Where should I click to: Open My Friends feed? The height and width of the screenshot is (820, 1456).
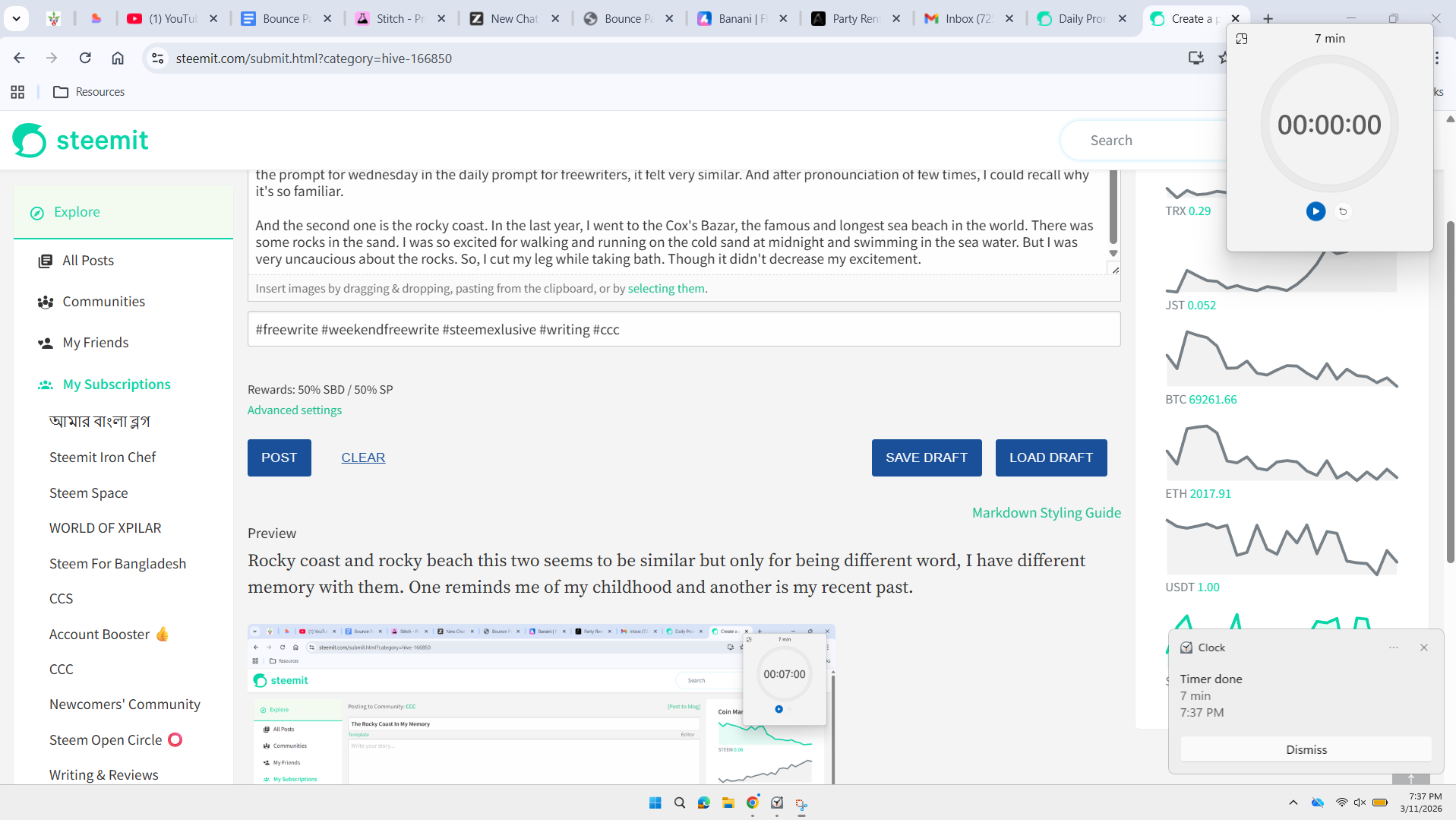pos(96,343)
